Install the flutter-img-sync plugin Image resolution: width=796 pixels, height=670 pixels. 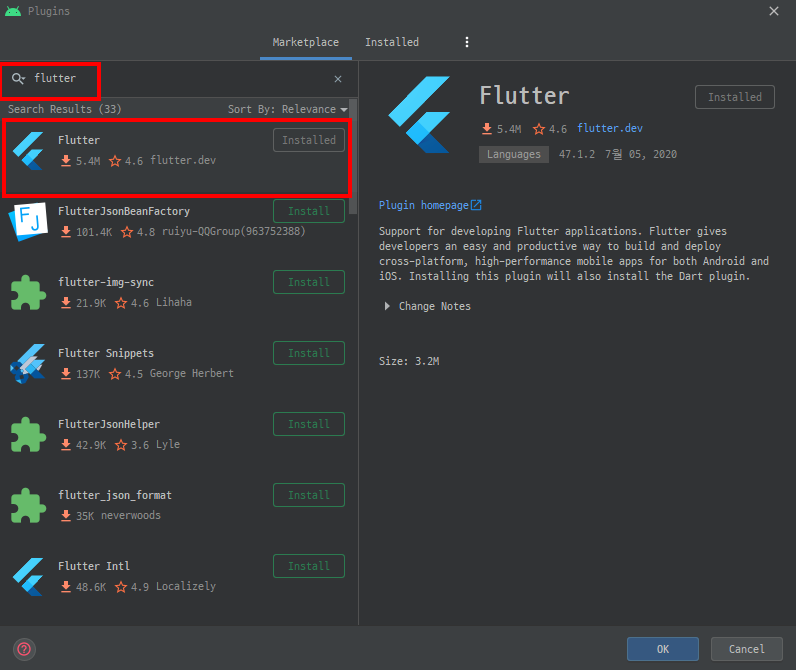click(x=309, y=282)
